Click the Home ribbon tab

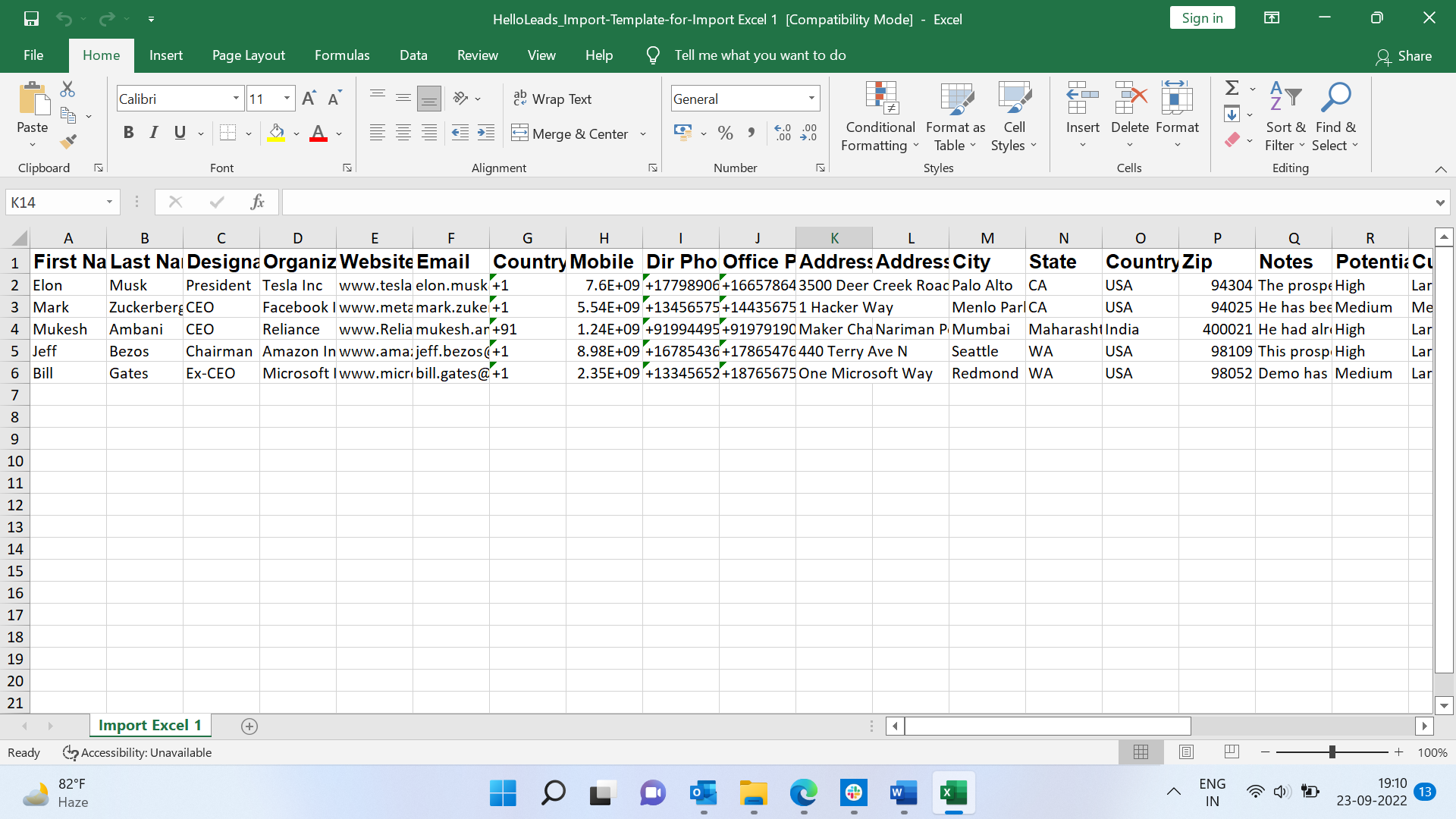click(100, 55)
